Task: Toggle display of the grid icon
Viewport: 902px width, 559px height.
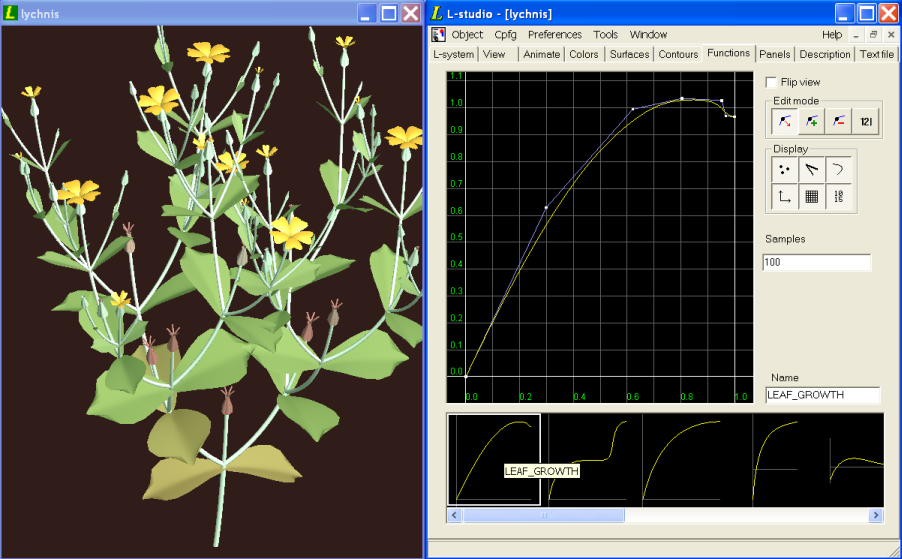Action: [811, 197]
